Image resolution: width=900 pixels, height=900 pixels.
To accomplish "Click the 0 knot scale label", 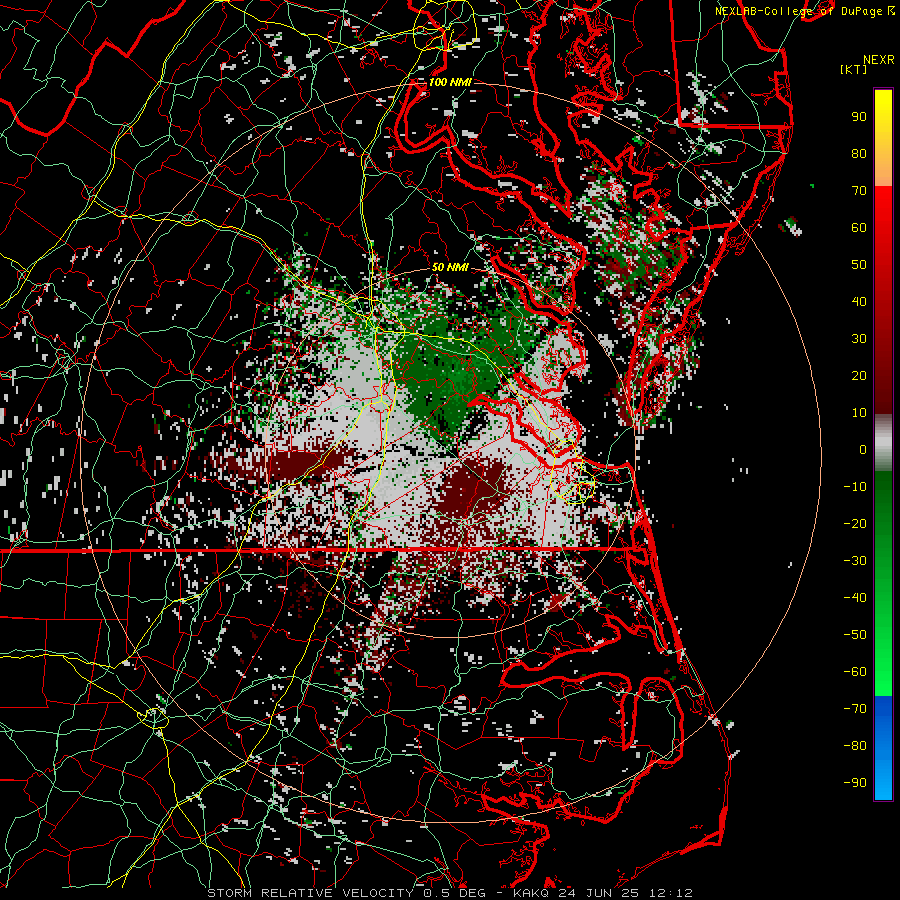I will (x=863, y=450).
